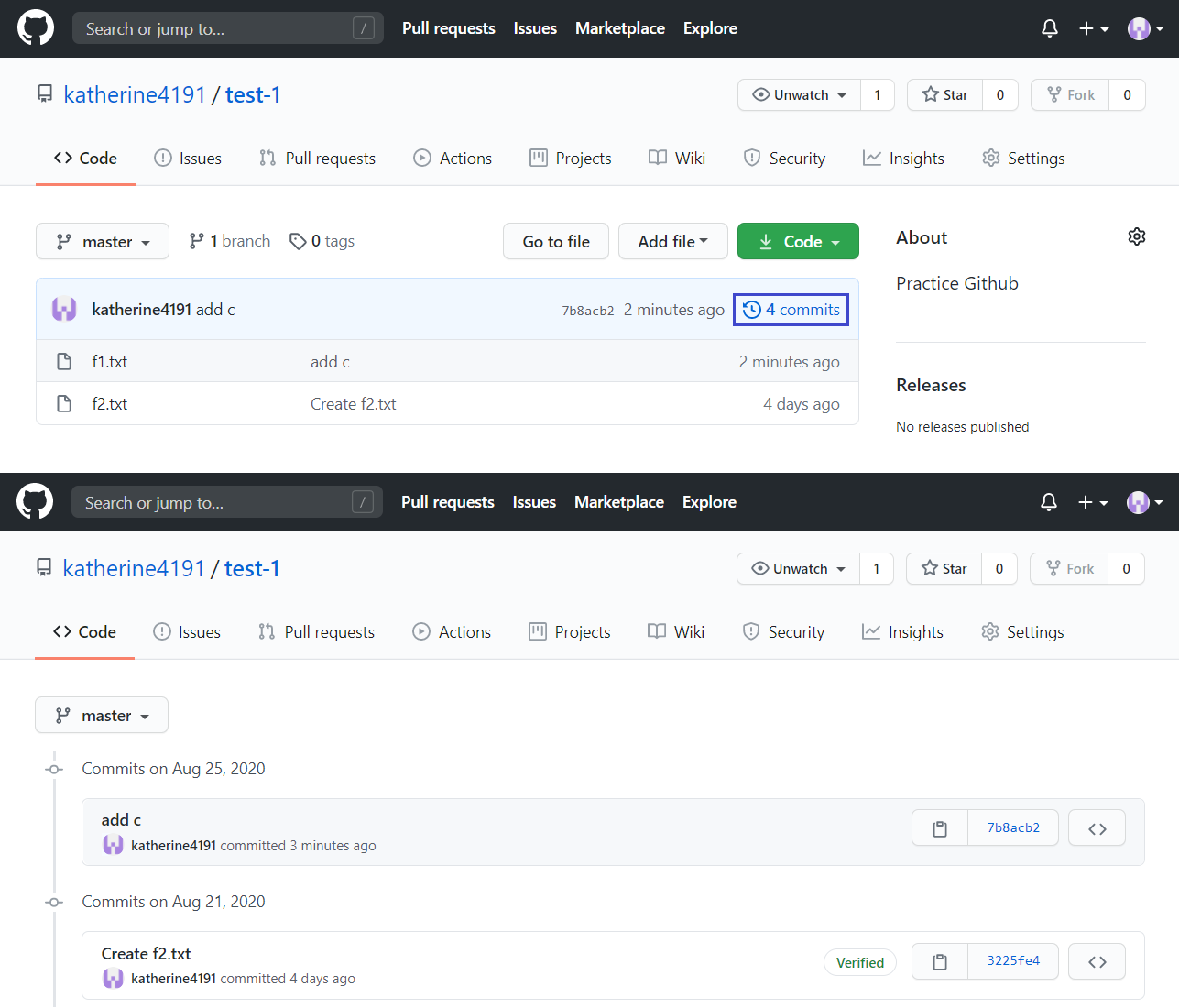The width and height of the screenshot is (1179, 1008).
Task: Open Marketplace in the top header
Action: pyautogui.click(x=620, y=28)
